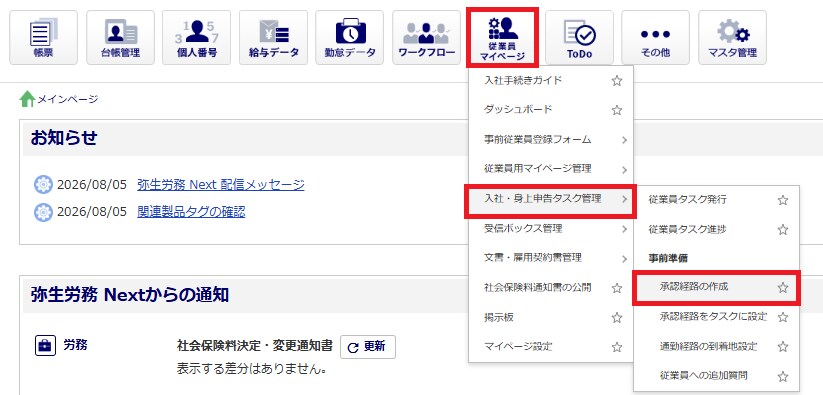
Task: Select the 個人番号 toolbar icon
Action: click(x=197, y=37)
